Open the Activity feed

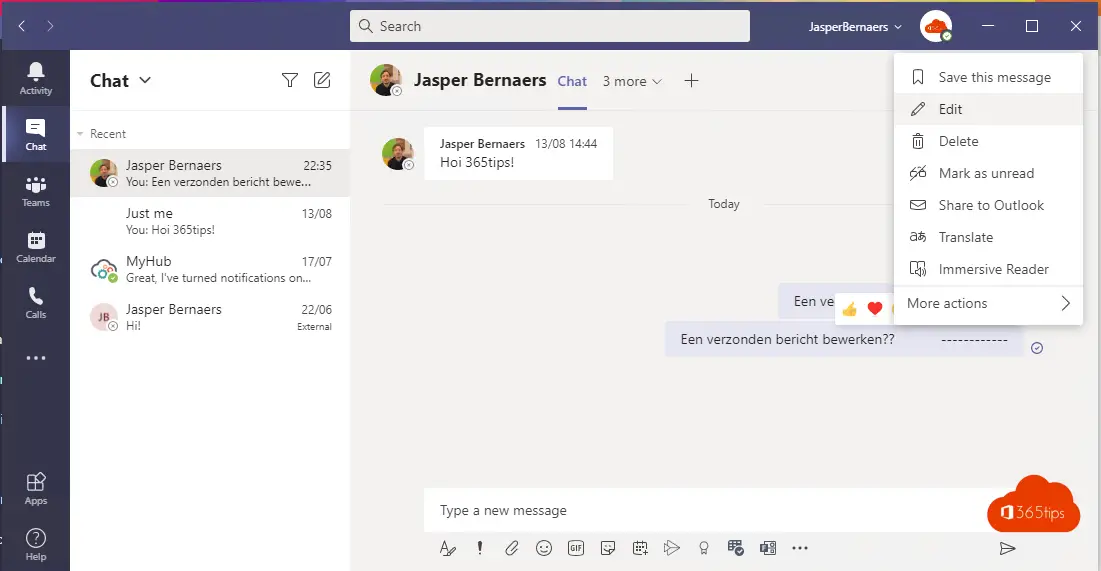[x=36, y=79]
